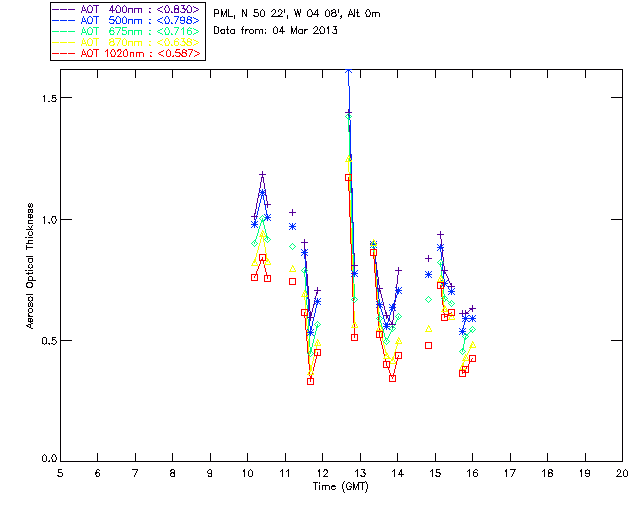The width and height of the screenshot is (640, 512).
Task: Click the lowest red square near time 14
Action: [393, 378]
